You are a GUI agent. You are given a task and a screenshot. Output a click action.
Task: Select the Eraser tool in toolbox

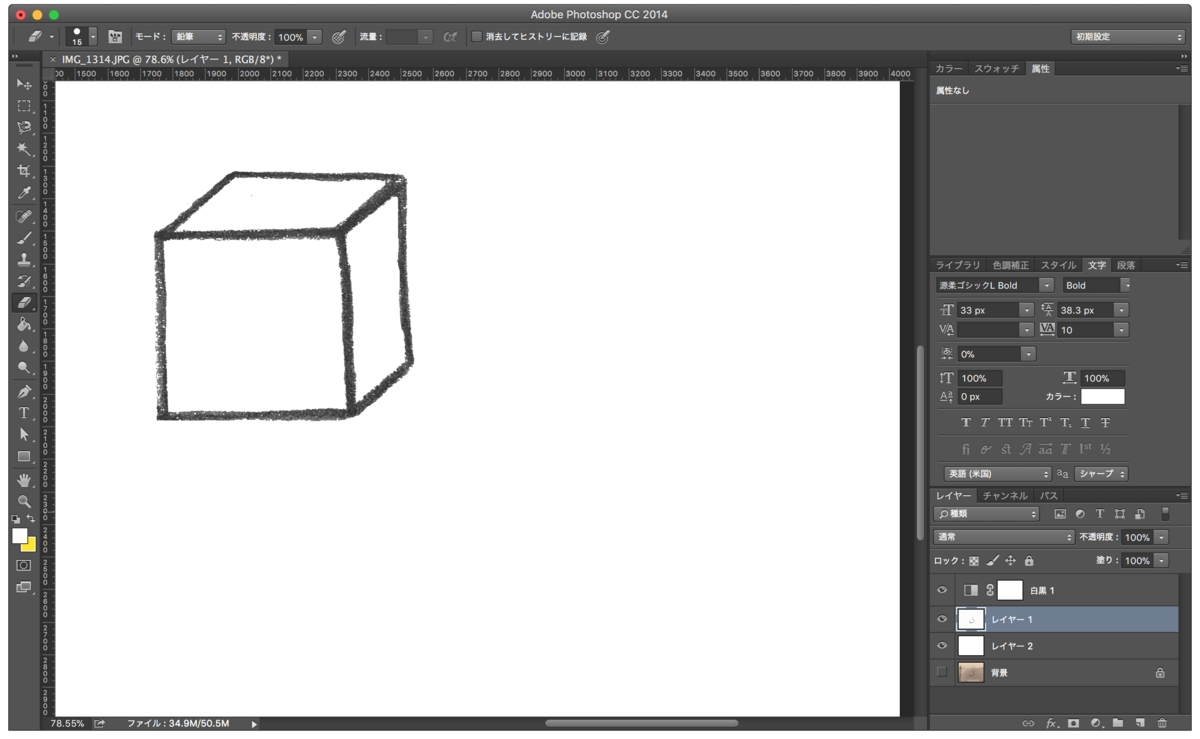tap(24, 302)
